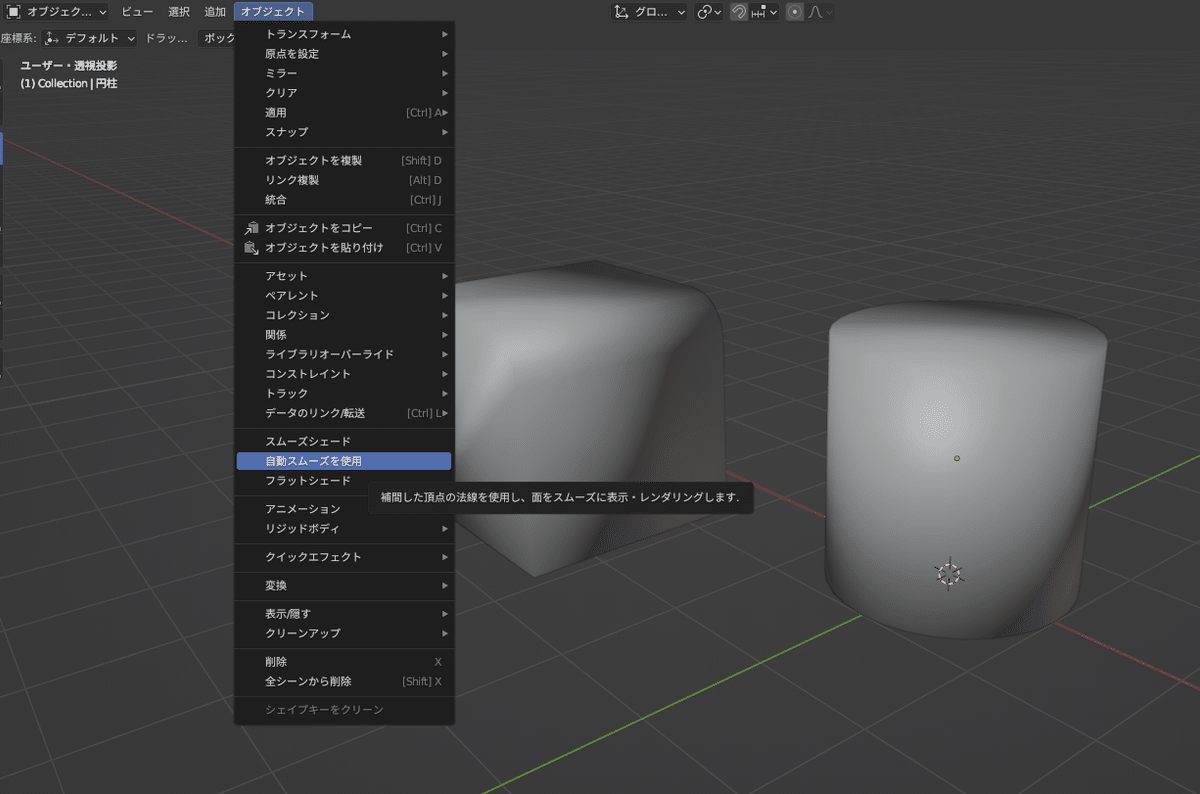The width and height of the screenshot is (1200, 794).
Task: Expand the データのリンク/転送 submenu
Action: coord(344,413)
